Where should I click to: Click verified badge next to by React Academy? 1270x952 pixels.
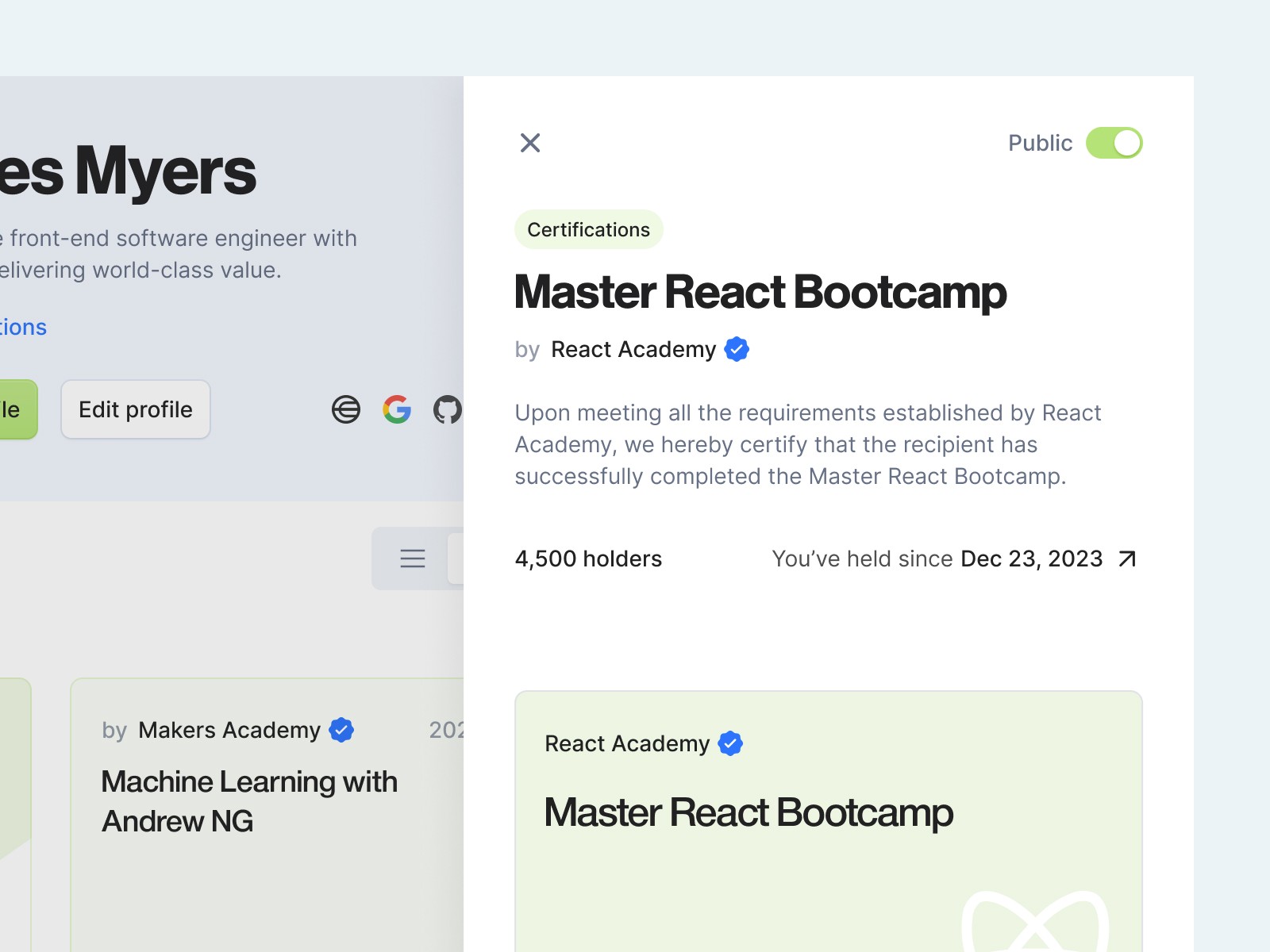point(737,349)
